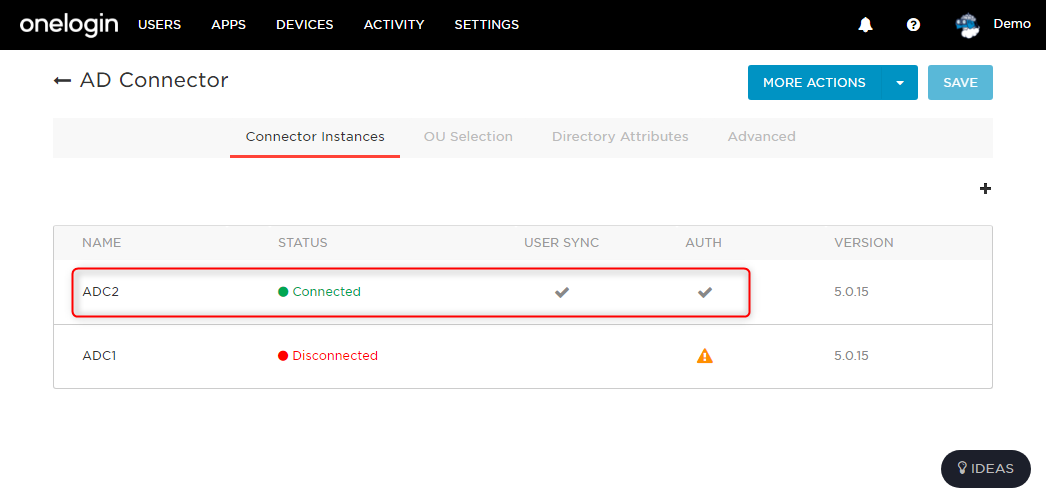The width and height of the screenshot is (1046, 503).
Task: Open the notifications bell icon
Action: tap(866, 25)
